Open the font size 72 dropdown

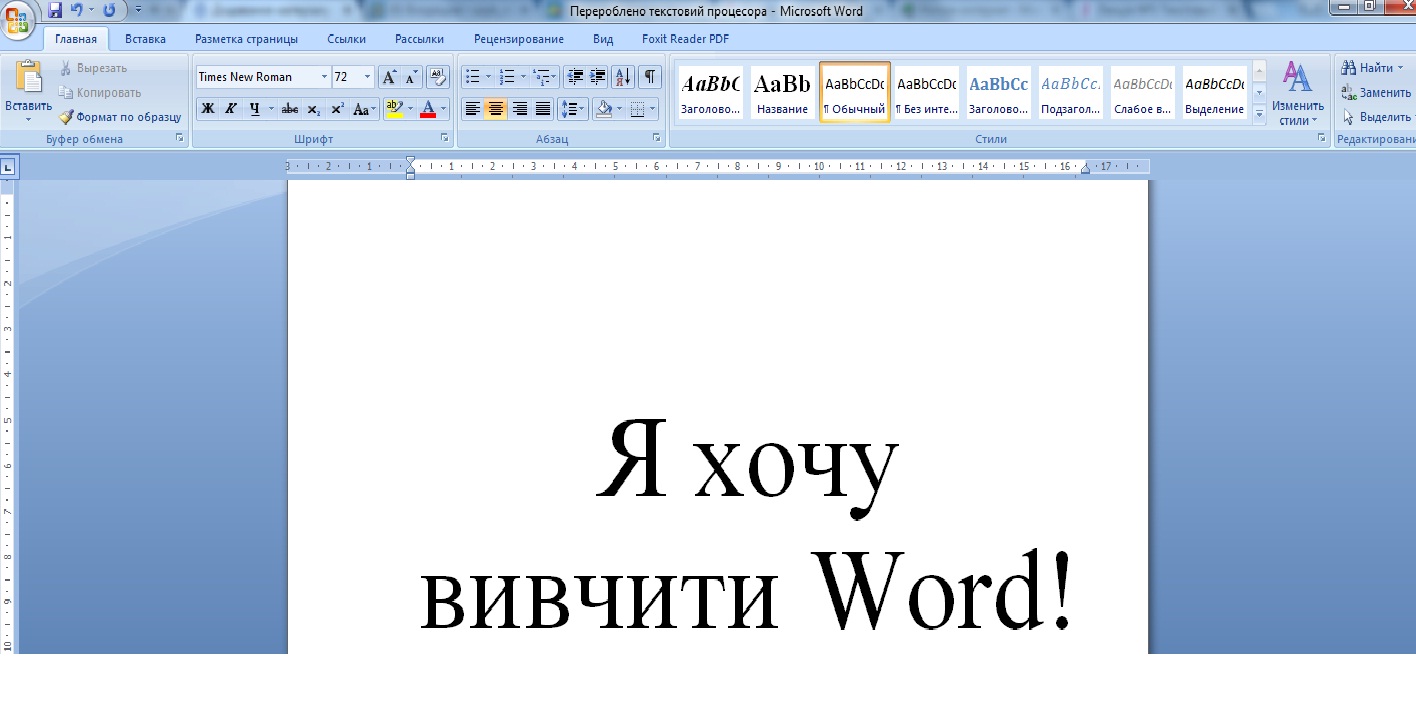pyautogui.click(x=368, y=77)
